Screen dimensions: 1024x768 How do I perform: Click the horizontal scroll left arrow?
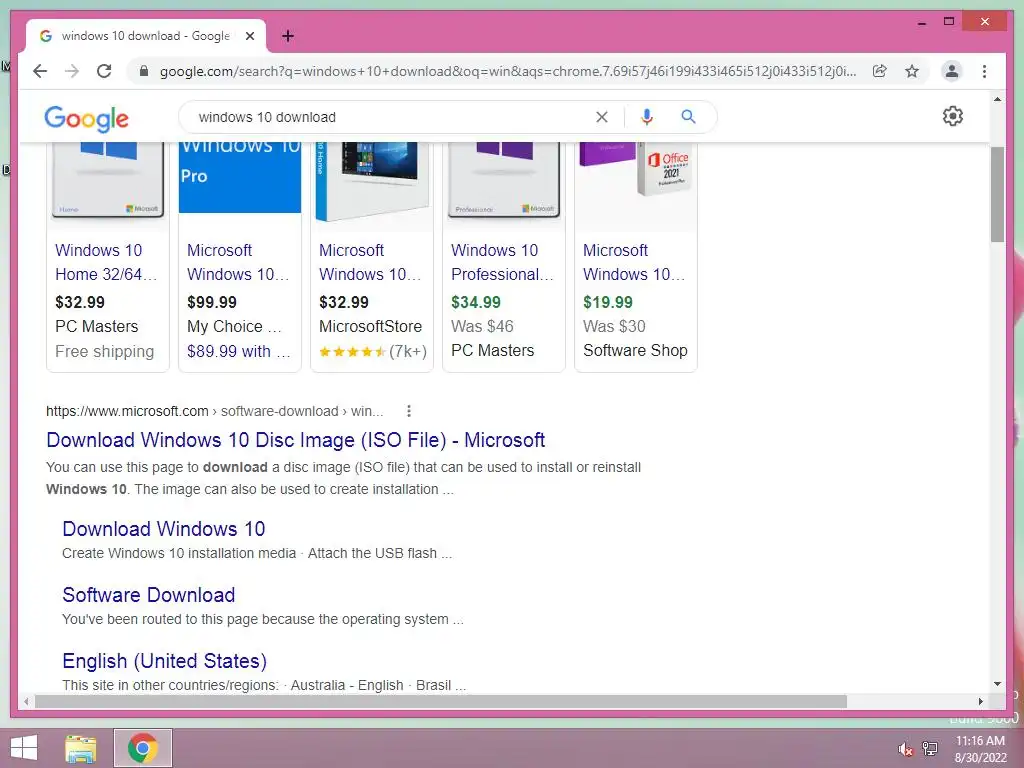(26, 701)
